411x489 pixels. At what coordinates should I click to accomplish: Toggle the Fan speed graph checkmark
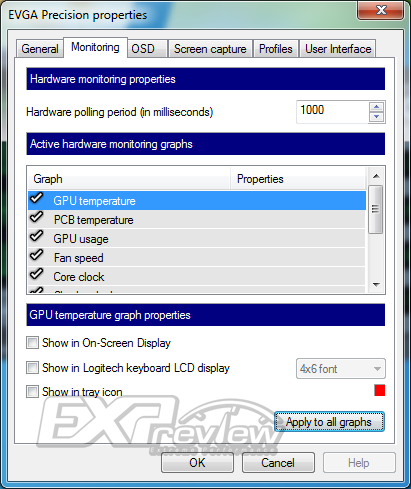coord(36,255)
